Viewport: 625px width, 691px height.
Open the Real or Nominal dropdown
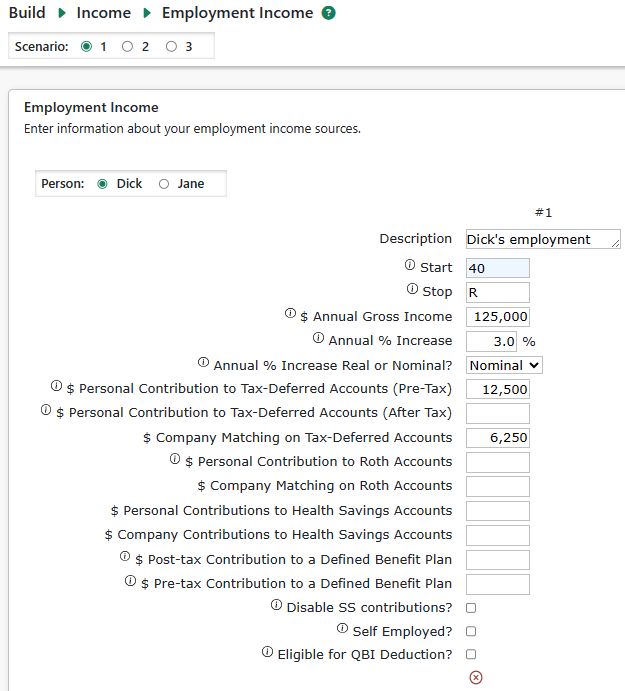[x=504, y=365]
